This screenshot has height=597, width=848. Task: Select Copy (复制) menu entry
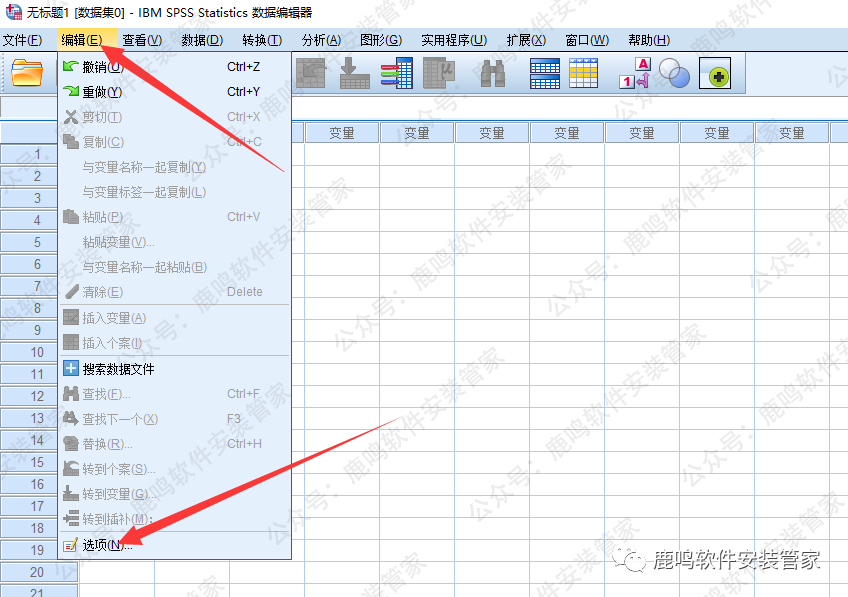[x=174, y=142]
